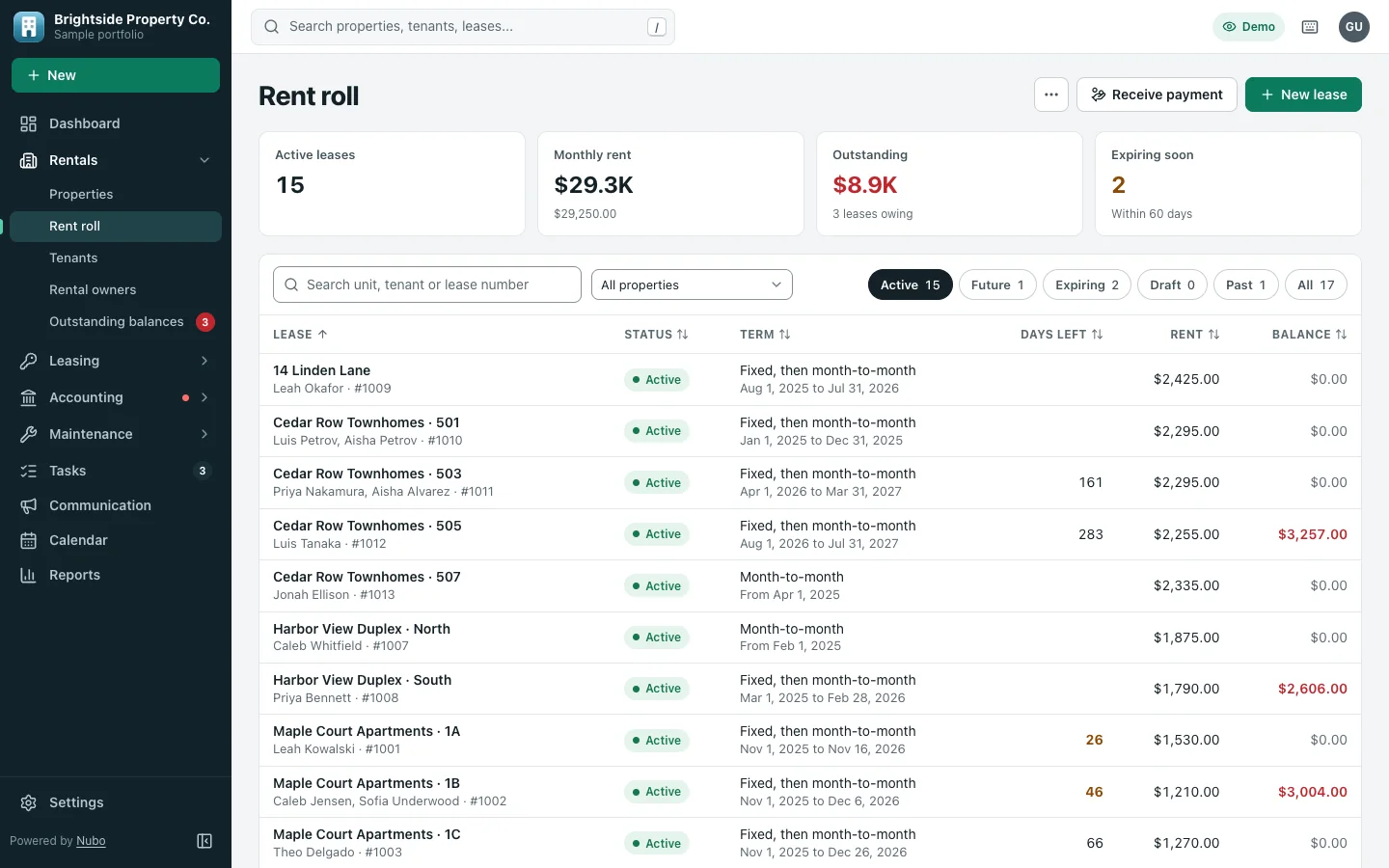Viewport: 1389px width, 868px height.
Task: Open the keyboard shortcuts icon in header
Action: click(1310, 27)
